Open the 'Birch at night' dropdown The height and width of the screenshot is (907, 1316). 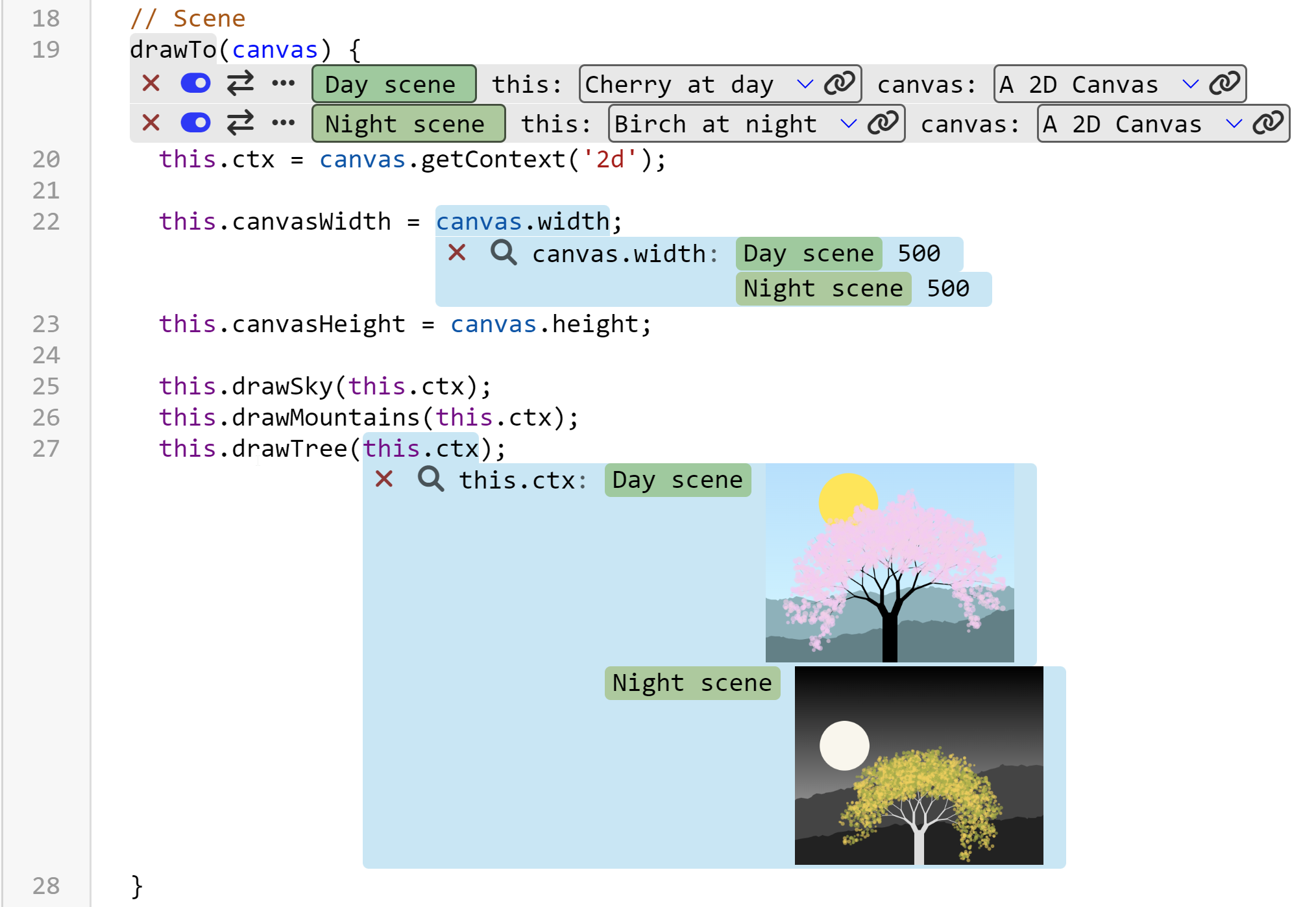(847, 123)
